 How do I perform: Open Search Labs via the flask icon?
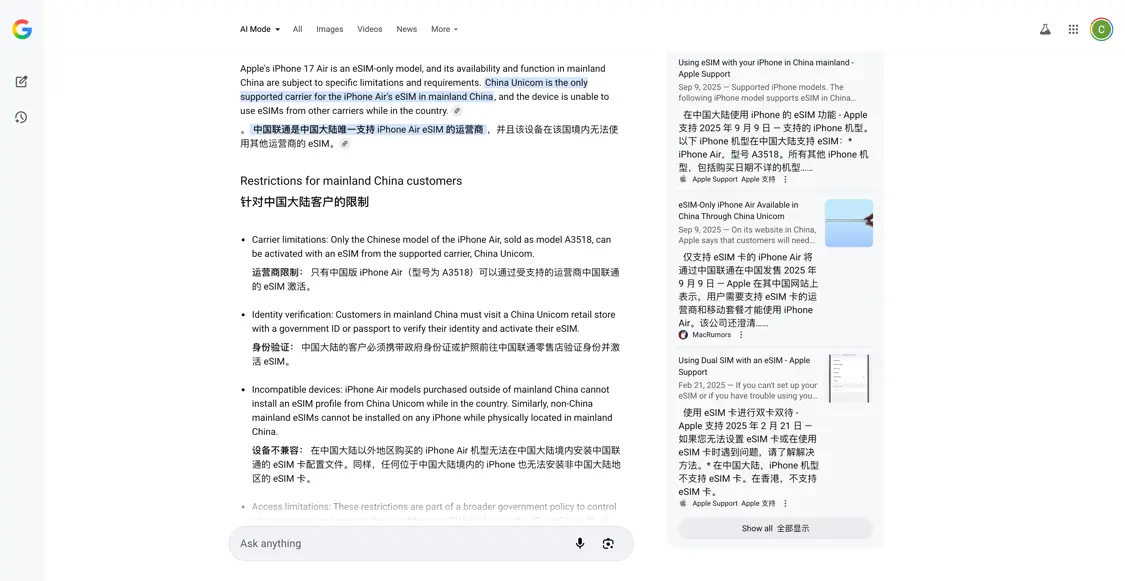(x=1045, y=29)
